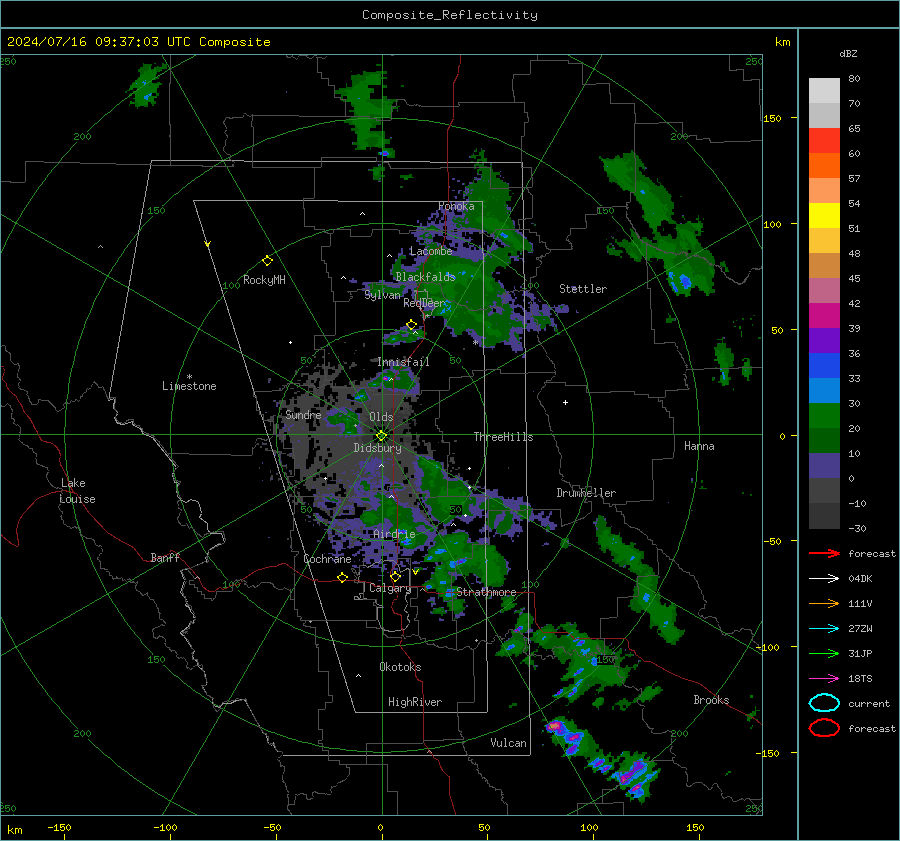This screenshot has width=900, height=841.
Task: Click the red forecast arrow legend icon
Action: [824, 553]
